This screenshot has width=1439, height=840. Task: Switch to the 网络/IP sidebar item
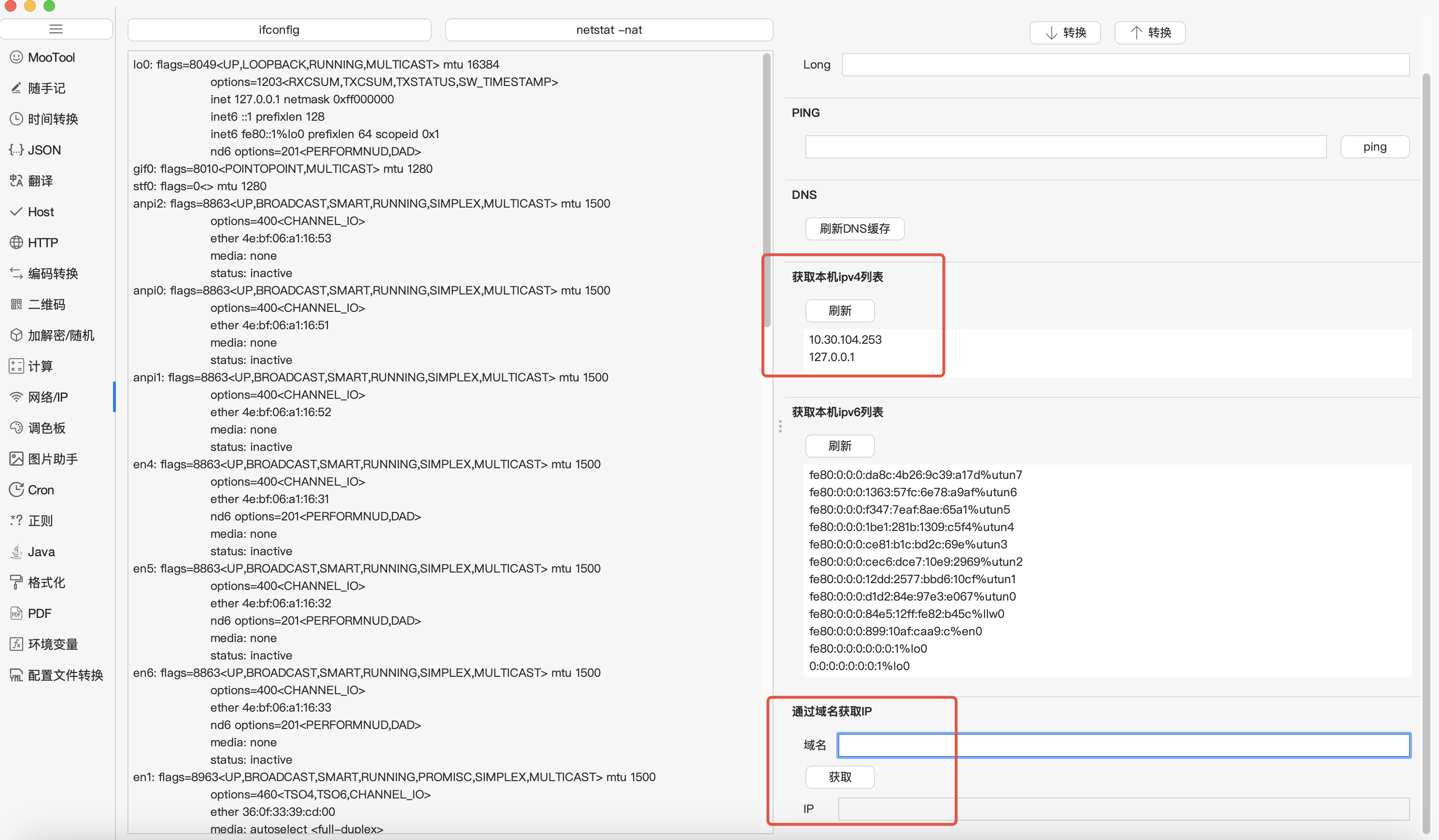[x=47, y=397]
